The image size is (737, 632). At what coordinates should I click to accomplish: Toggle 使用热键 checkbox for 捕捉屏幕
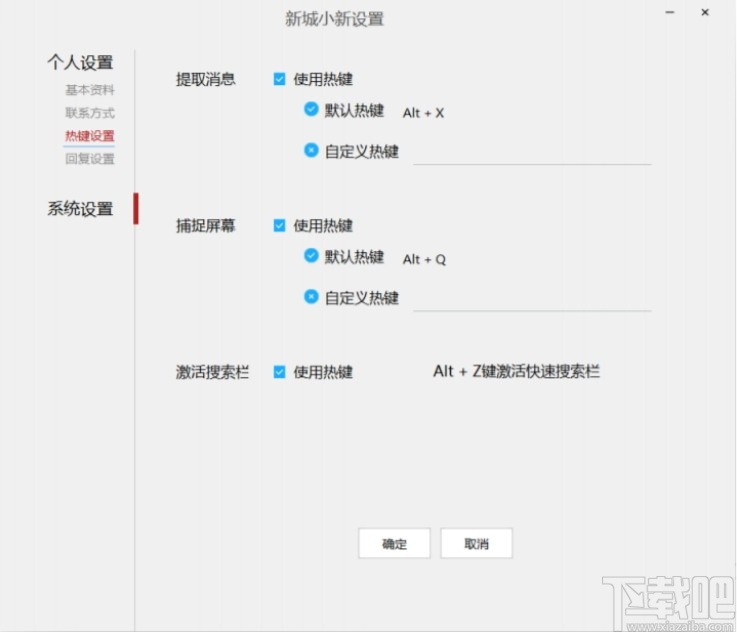279,226
